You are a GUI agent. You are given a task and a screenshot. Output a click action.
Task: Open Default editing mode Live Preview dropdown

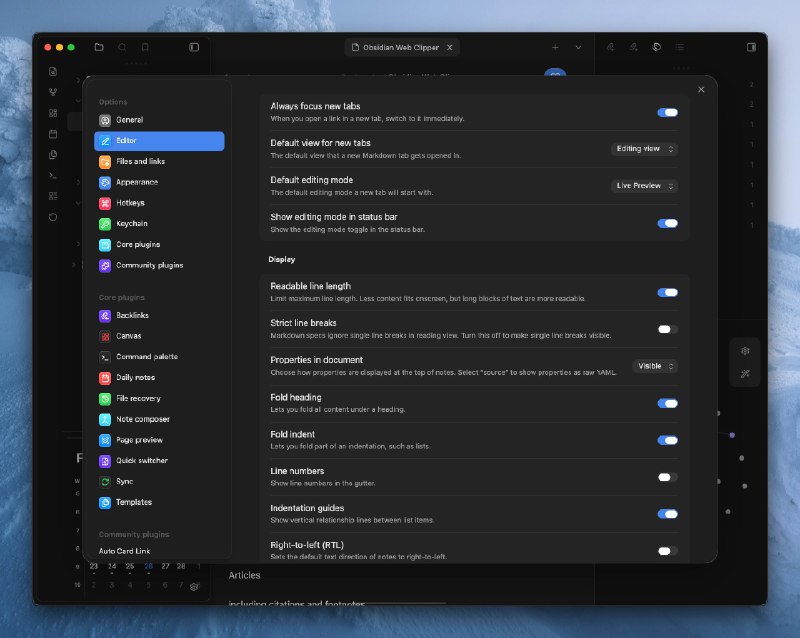tap(644, 186)
